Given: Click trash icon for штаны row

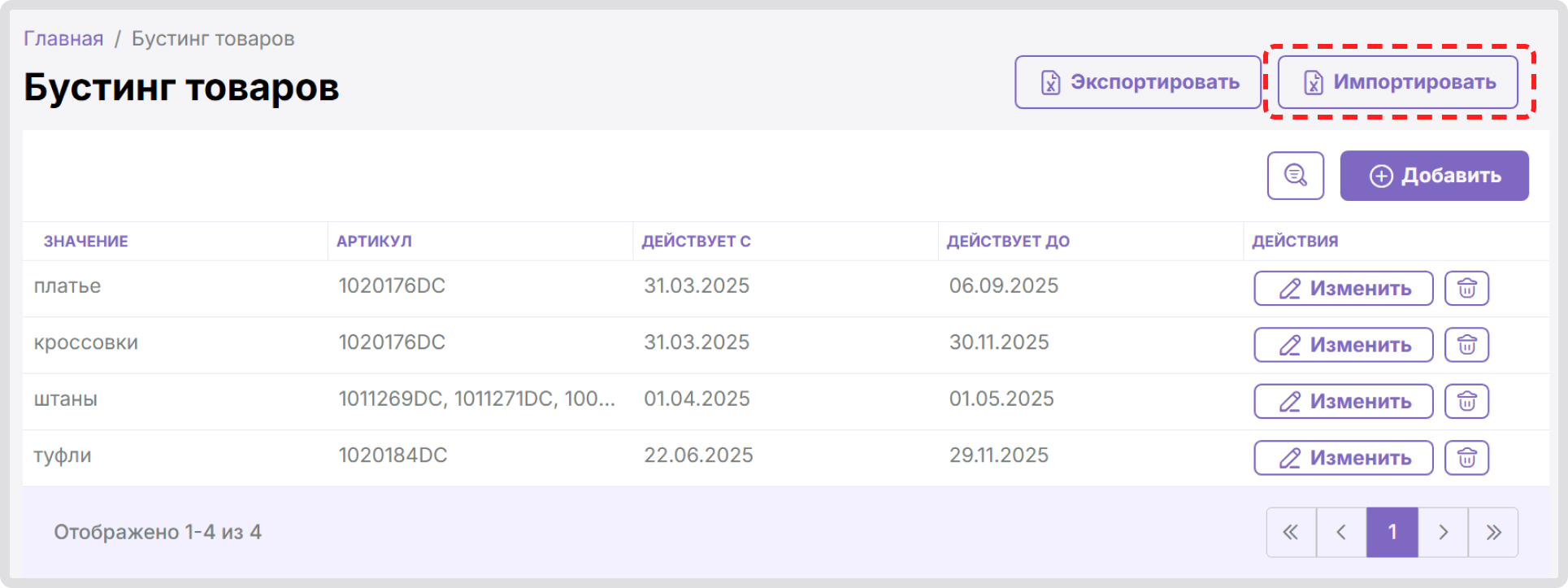Looking at the screenshot, I should 1466,402.
